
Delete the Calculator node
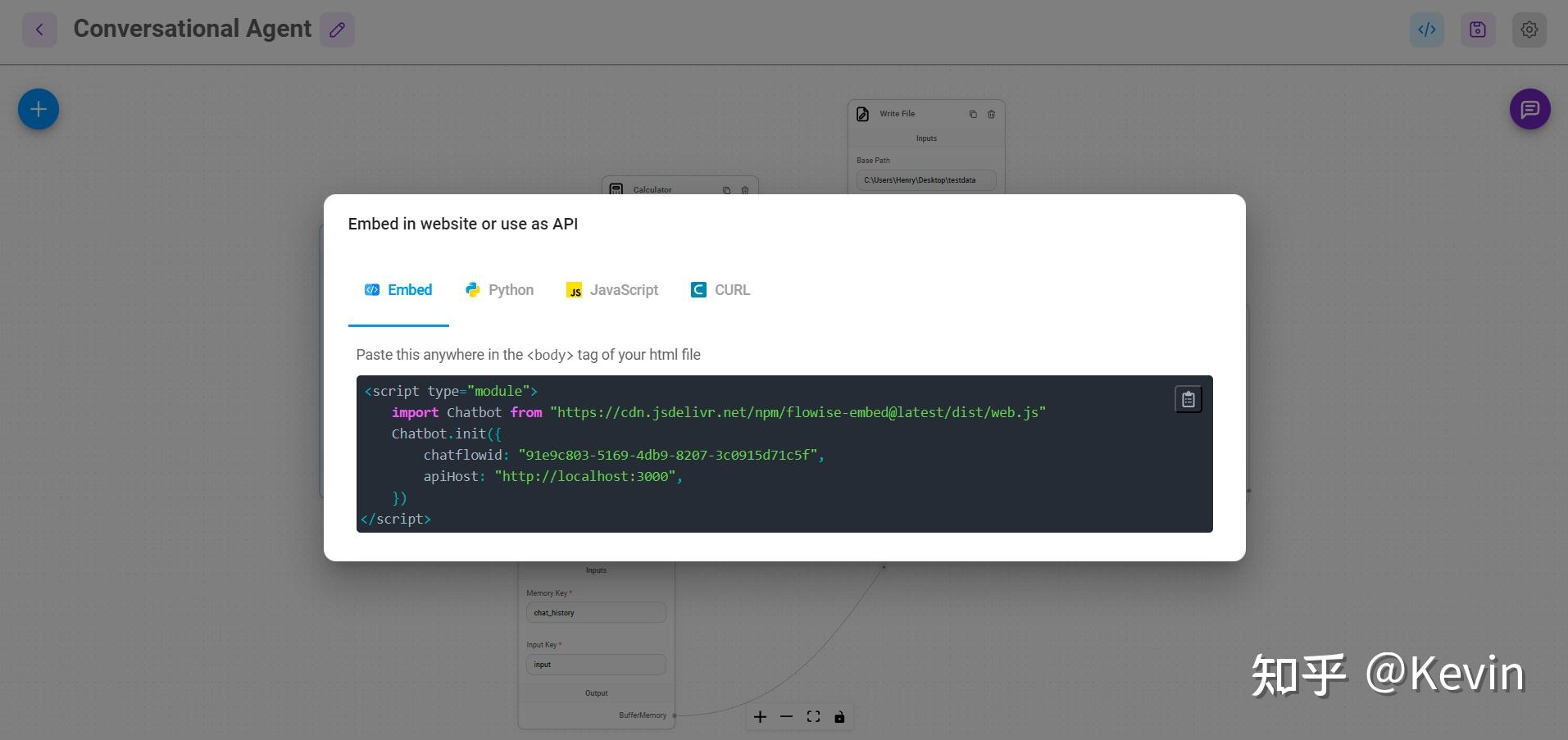744,190
